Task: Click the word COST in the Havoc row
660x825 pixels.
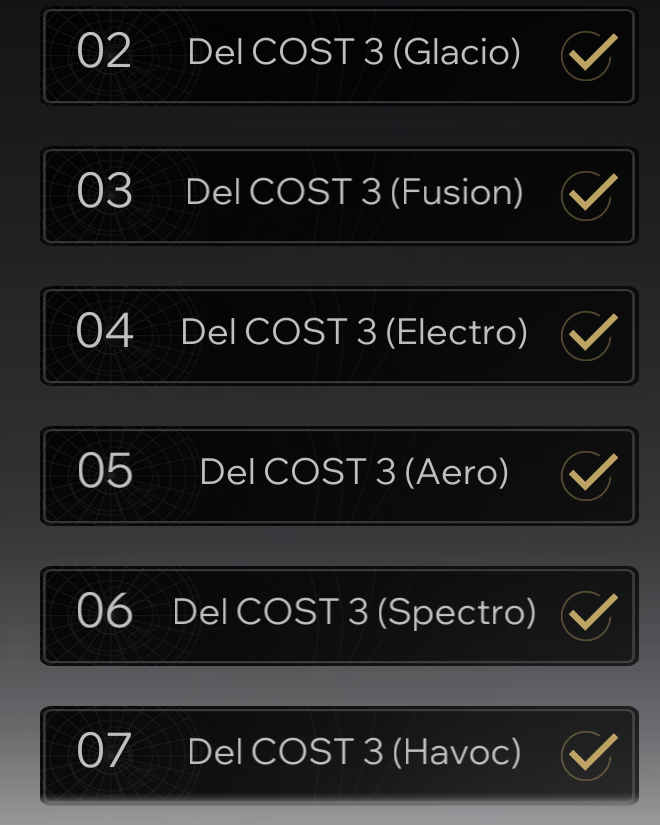Action: click(x=301, y=752)
